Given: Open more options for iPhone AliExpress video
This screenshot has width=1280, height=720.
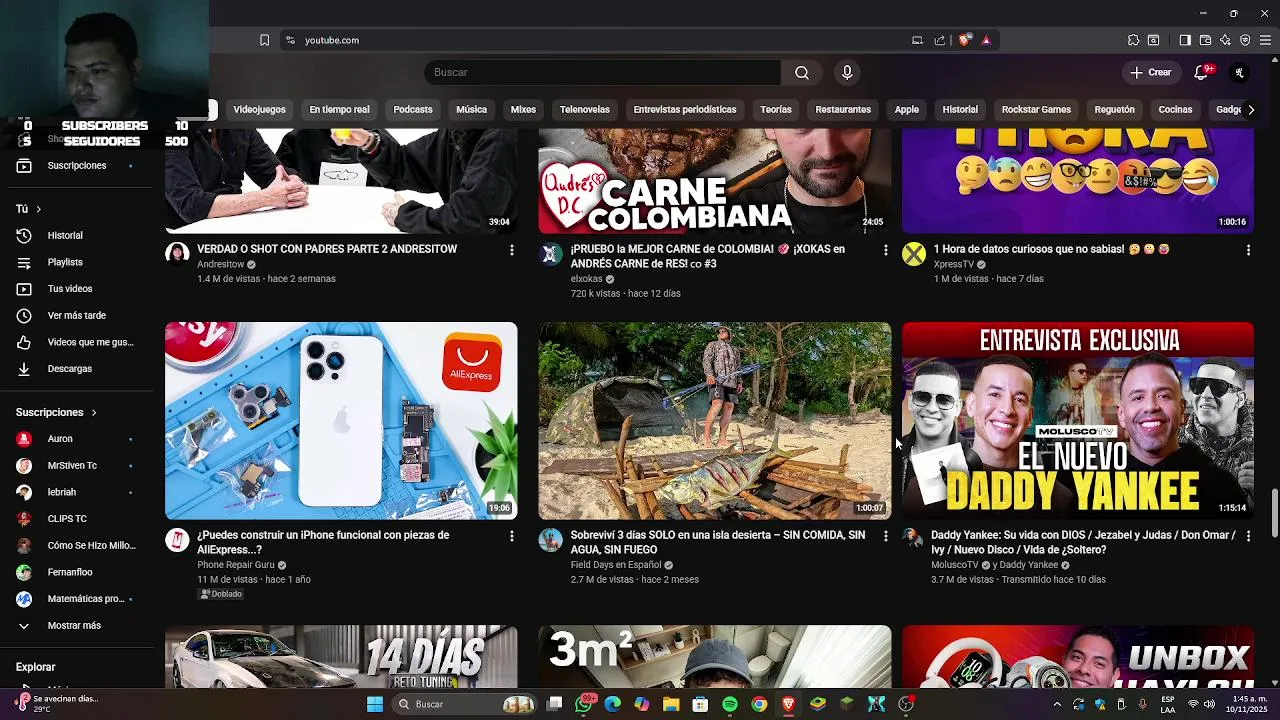Looking at the screenshot, I should pyautogui.click(x=512, y=536).
